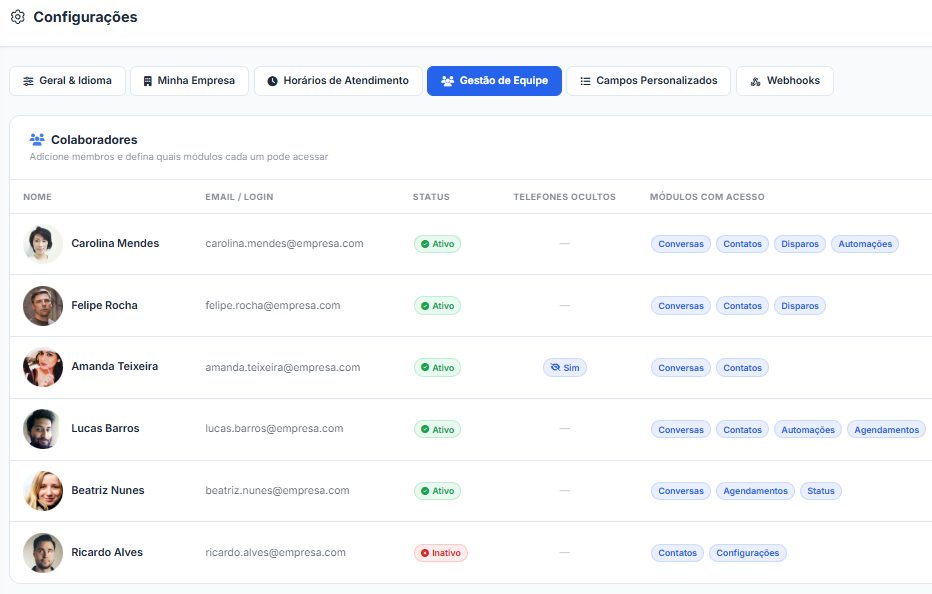This screenshot has height=594, width=932.
Task: Click email ricardo.alves@empresa.com
Action: point(275,552)
